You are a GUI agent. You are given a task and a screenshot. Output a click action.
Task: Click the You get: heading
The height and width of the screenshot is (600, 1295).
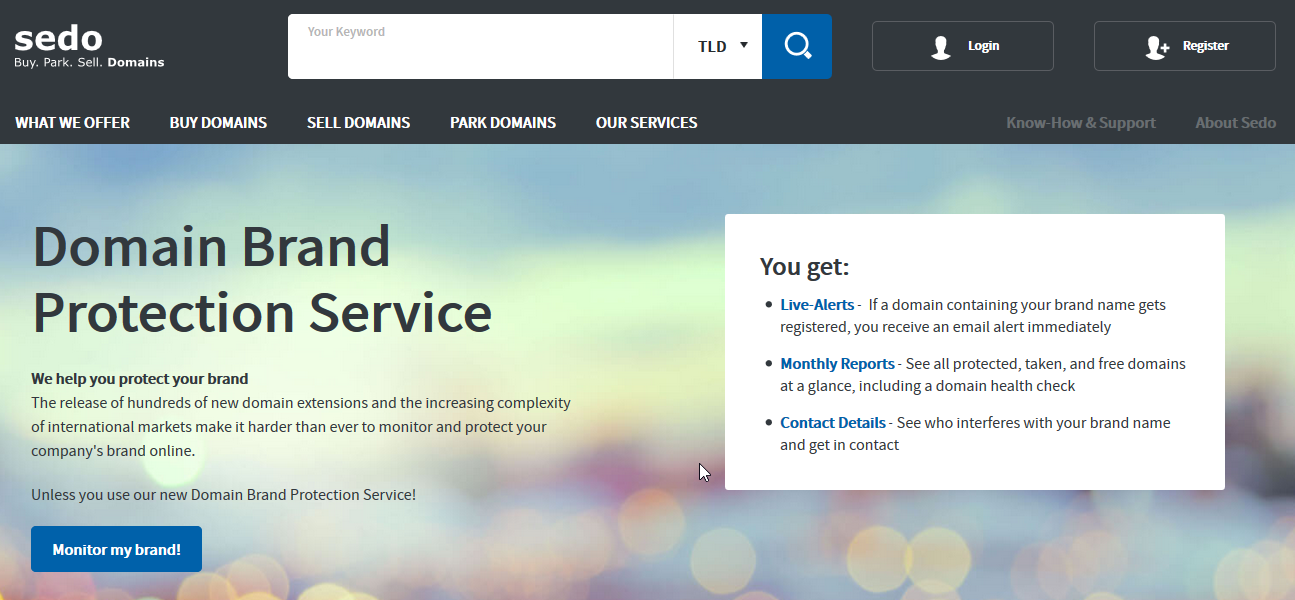804,267
